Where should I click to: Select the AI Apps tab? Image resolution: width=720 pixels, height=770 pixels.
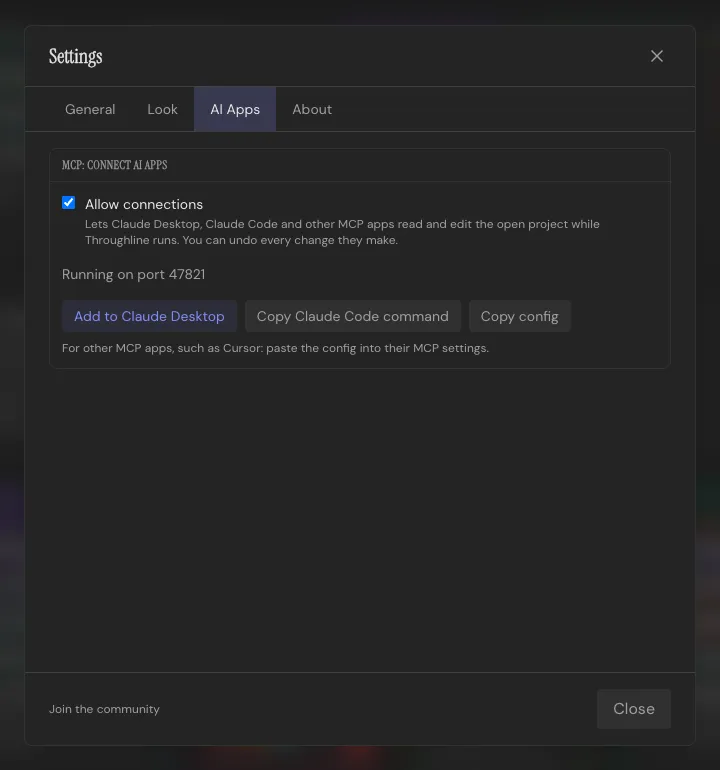(x=235, y=109)
